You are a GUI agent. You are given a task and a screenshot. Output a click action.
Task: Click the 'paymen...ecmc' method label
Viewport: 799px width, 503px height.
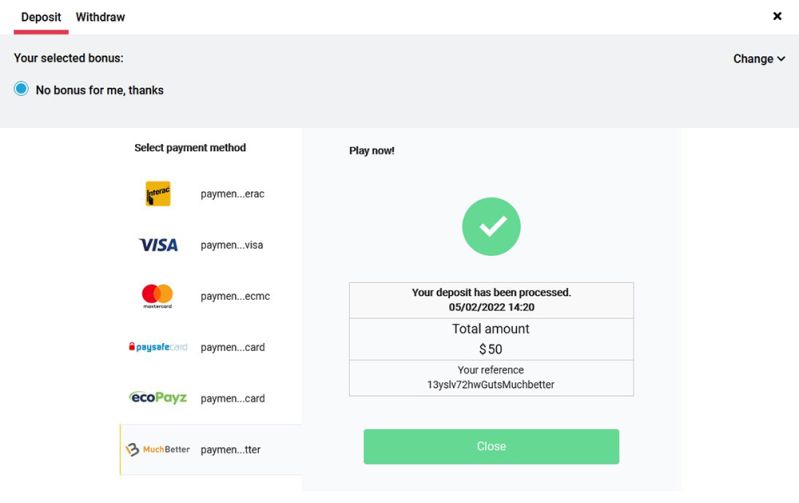pos(235,296)
